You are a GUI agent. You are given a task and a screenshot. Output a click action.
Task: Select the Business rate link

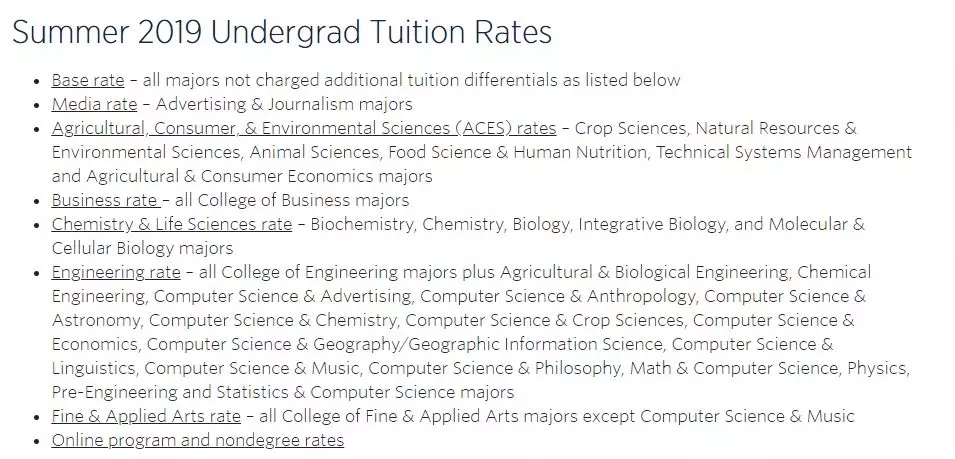pyautogui.click(x=105, y=200)
